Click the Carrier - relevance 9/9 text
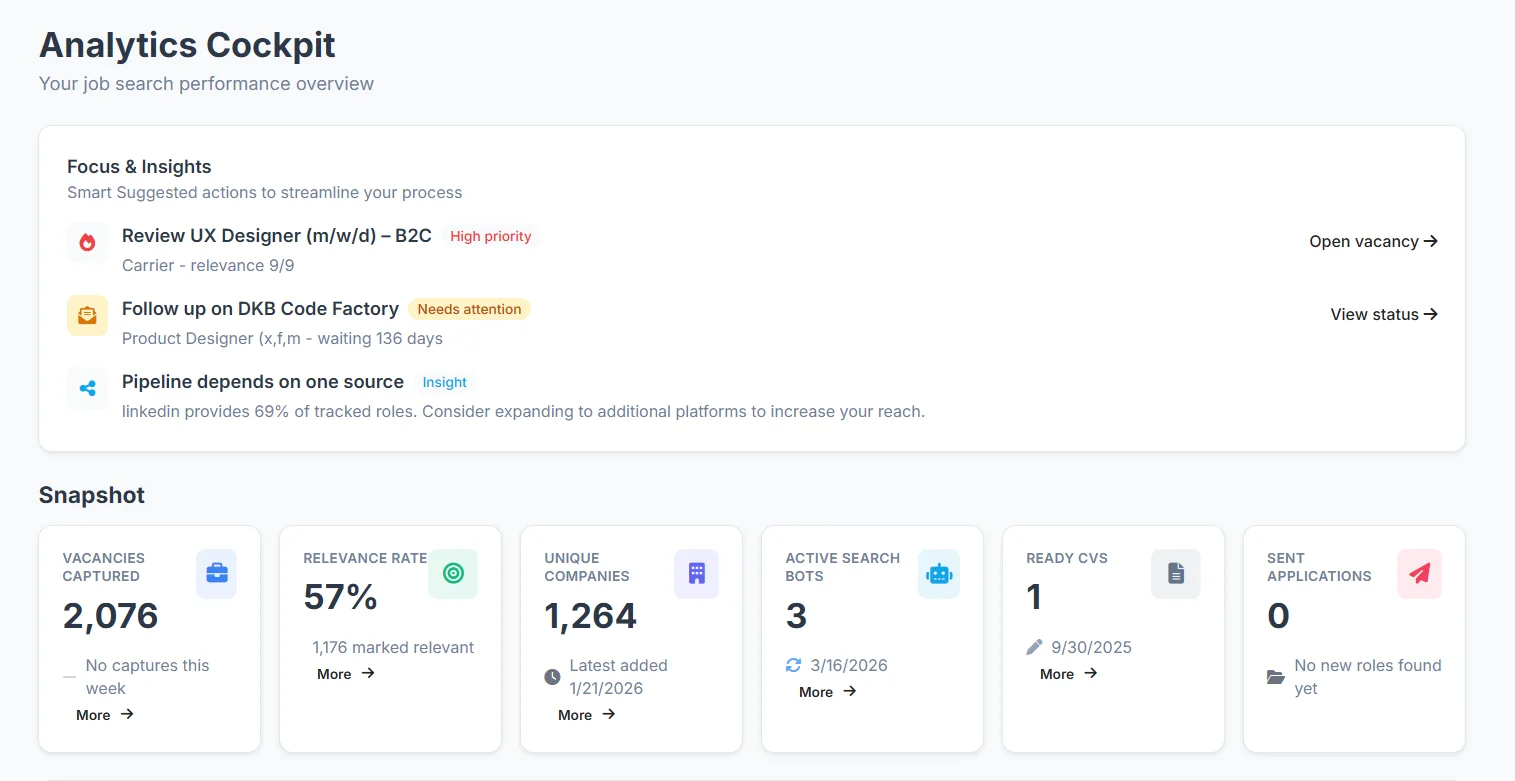This screenshot has height=781, width=1515. click(x=208, y=265)
